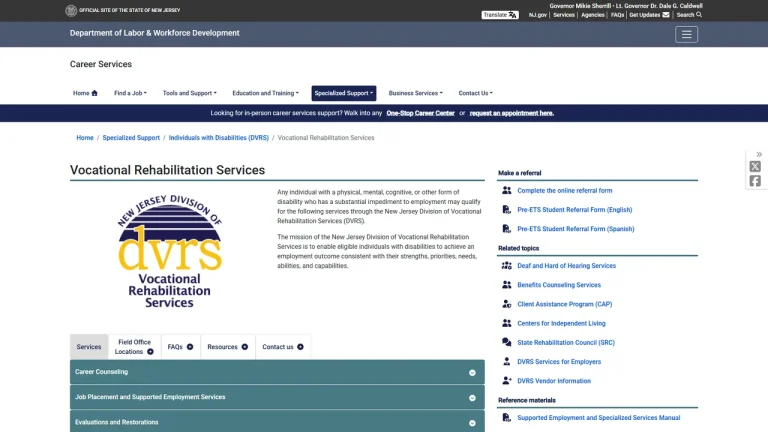This screenshot has height=432, width=768.
Task: Go to Home in main navigation
Action: click(85, 93)
